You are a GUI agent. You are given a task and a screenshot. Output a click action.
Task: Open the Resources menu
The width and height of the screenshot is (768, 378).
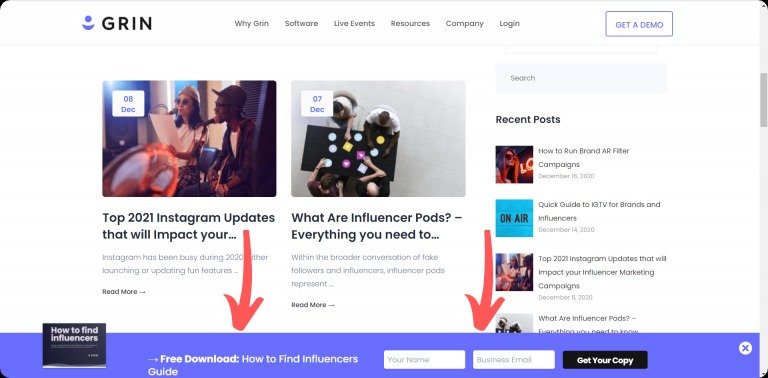point(410,24)
